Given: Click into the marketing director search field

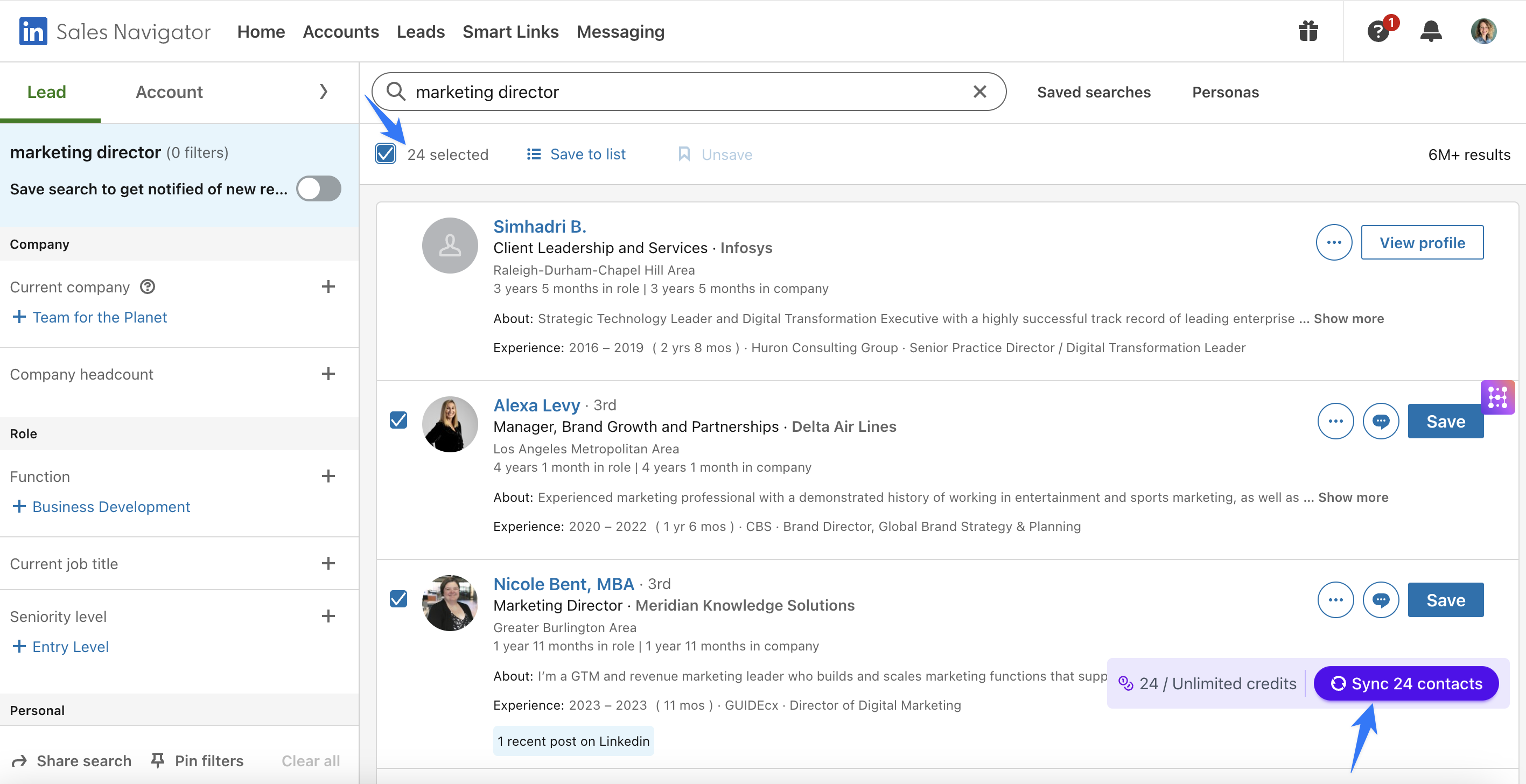Looking at the screenshot, I should tap(688, 91).
